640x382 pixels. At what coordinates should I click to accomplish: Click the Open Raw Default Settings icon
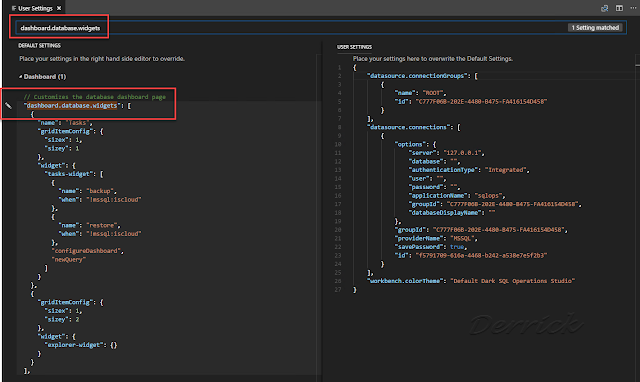point(604,8)
